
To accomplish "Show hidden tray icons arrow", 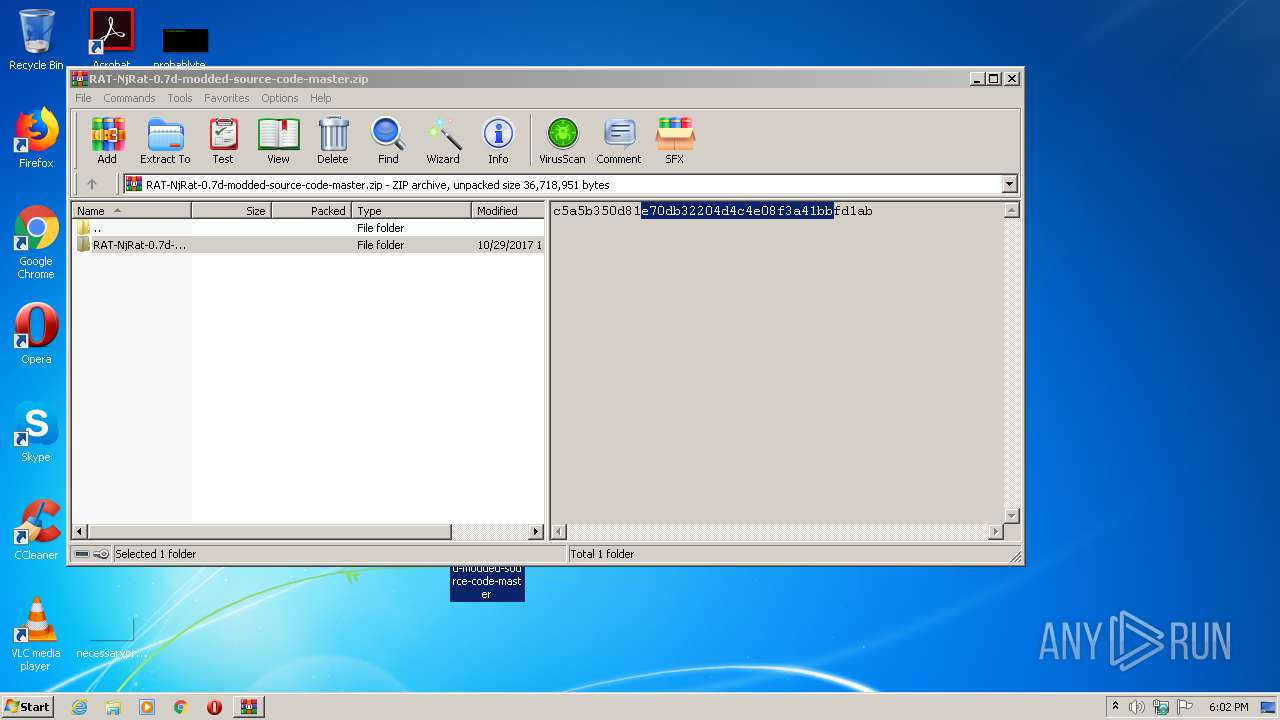I will click(x=1115, y=707).
